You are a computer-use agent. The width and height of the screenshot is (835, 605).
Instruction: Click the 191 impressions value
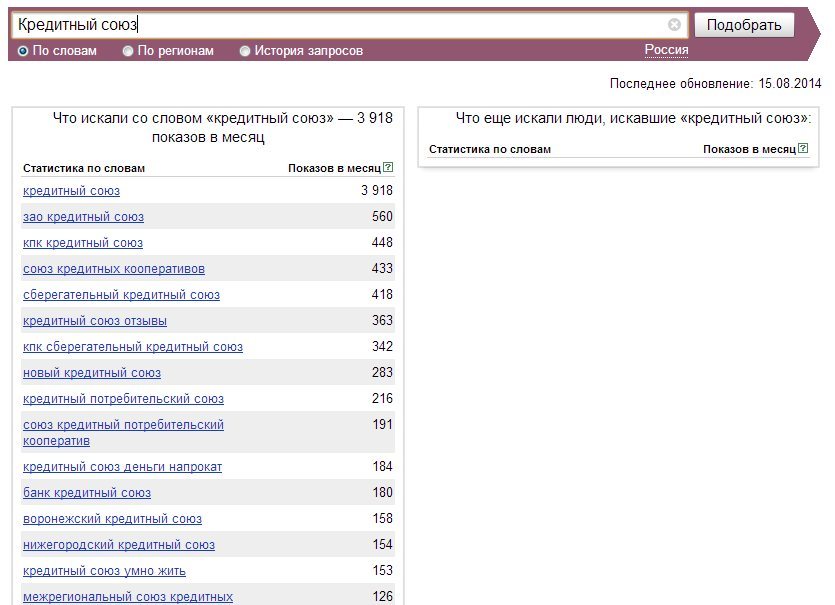(382, 426)
